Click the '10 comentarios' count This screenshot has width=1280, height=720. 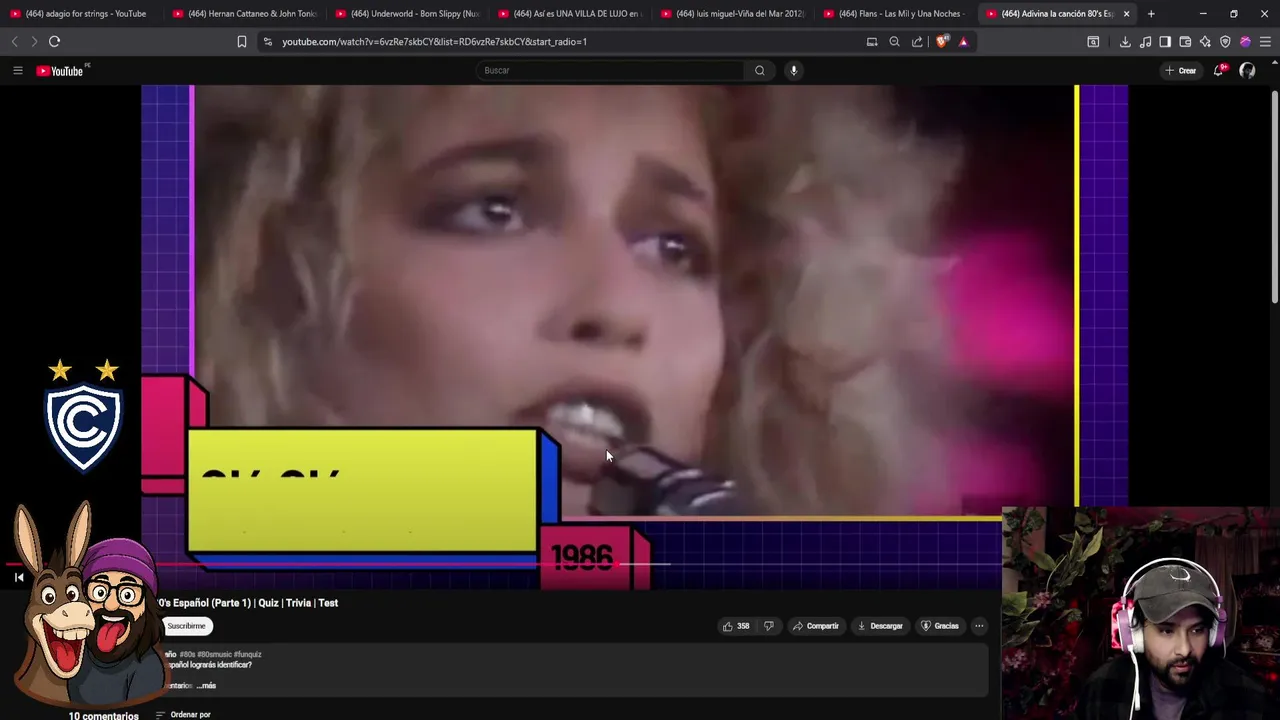pos(103,716)
